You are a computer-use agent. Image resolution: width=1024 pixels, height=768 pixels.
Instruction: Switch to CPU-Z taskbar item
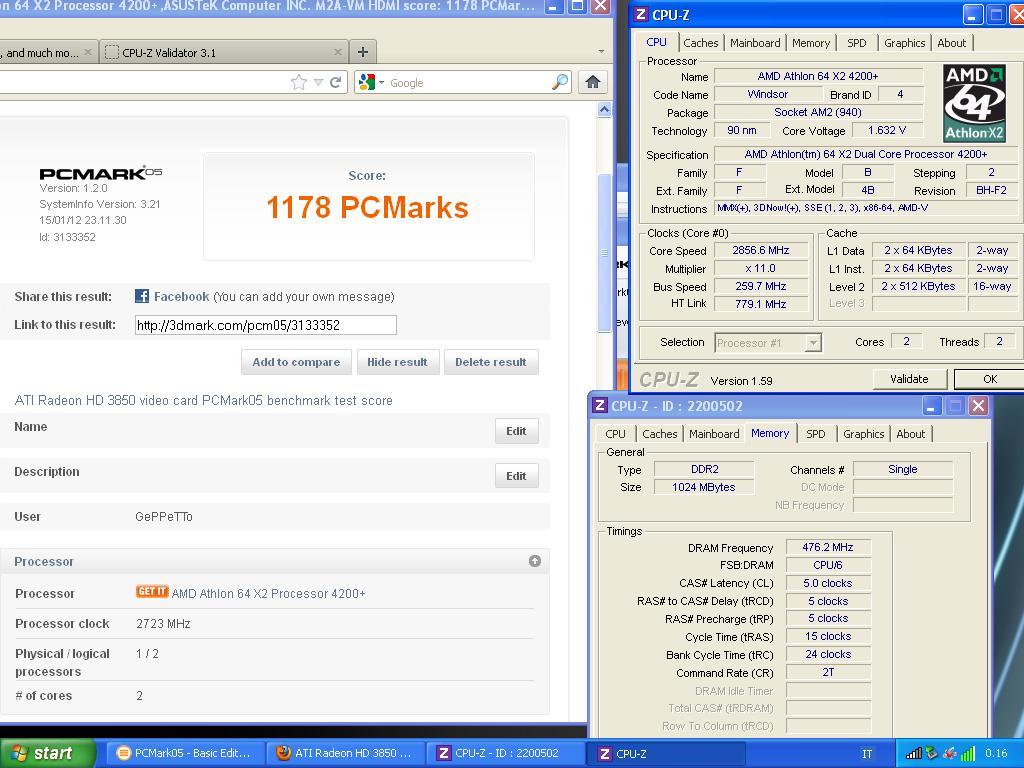pos(666,754)
